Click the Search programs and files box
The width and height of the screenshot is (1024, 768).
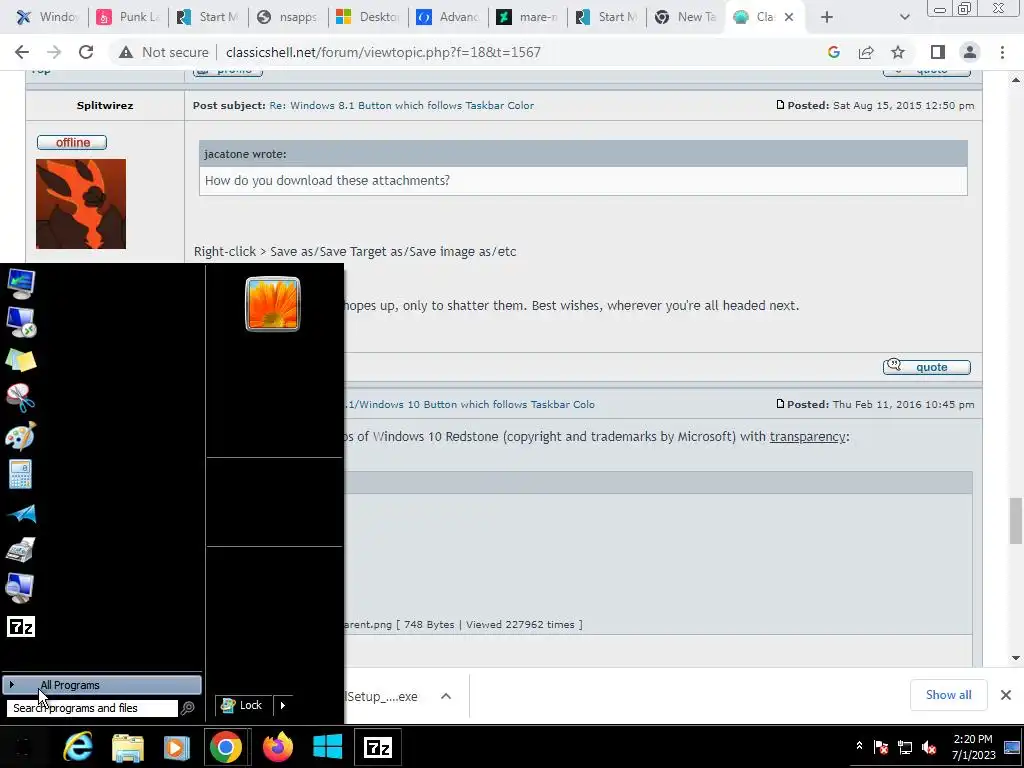pyautogui.click(x=92, y=708)
